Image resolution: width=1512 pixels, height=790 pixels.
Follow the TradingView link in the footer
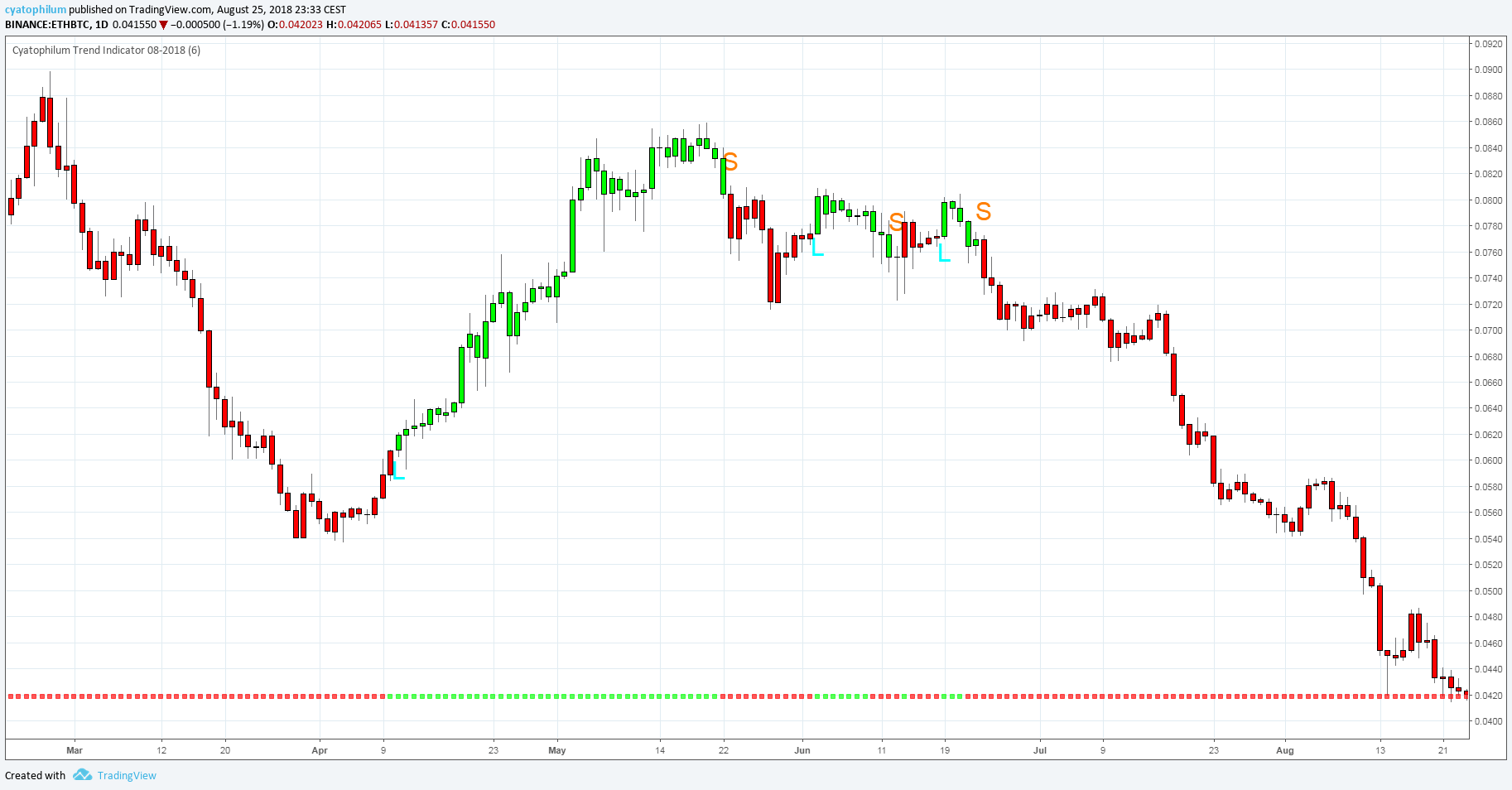click(127, 776)
